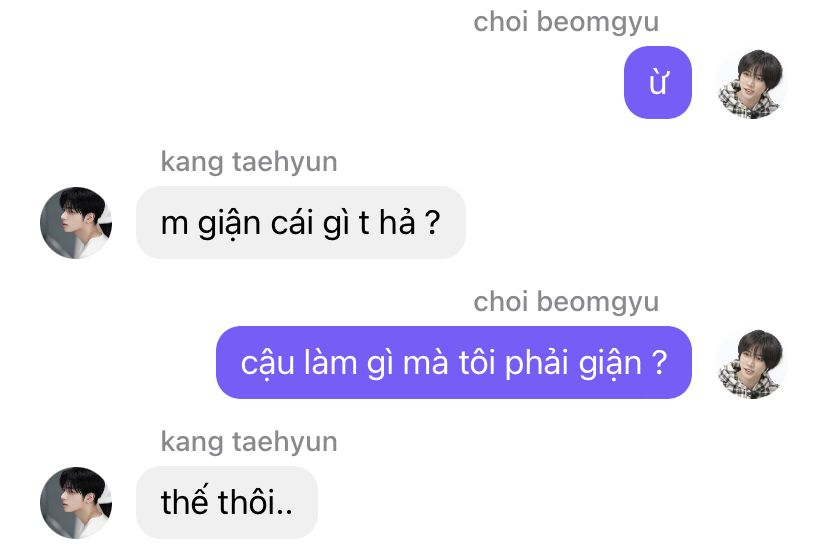Click the word "cậu" in the purple bubble

tap(268, 363)
